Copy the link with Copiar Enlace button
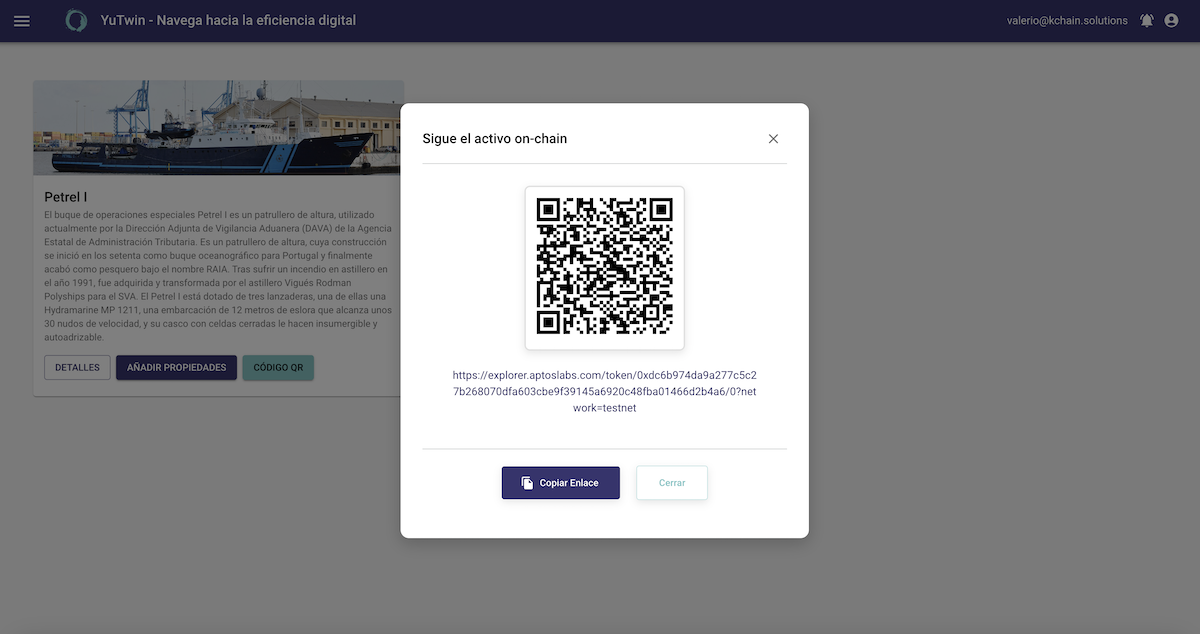The height and width of the screenshot is (634, 1200). tap(561, 483)
